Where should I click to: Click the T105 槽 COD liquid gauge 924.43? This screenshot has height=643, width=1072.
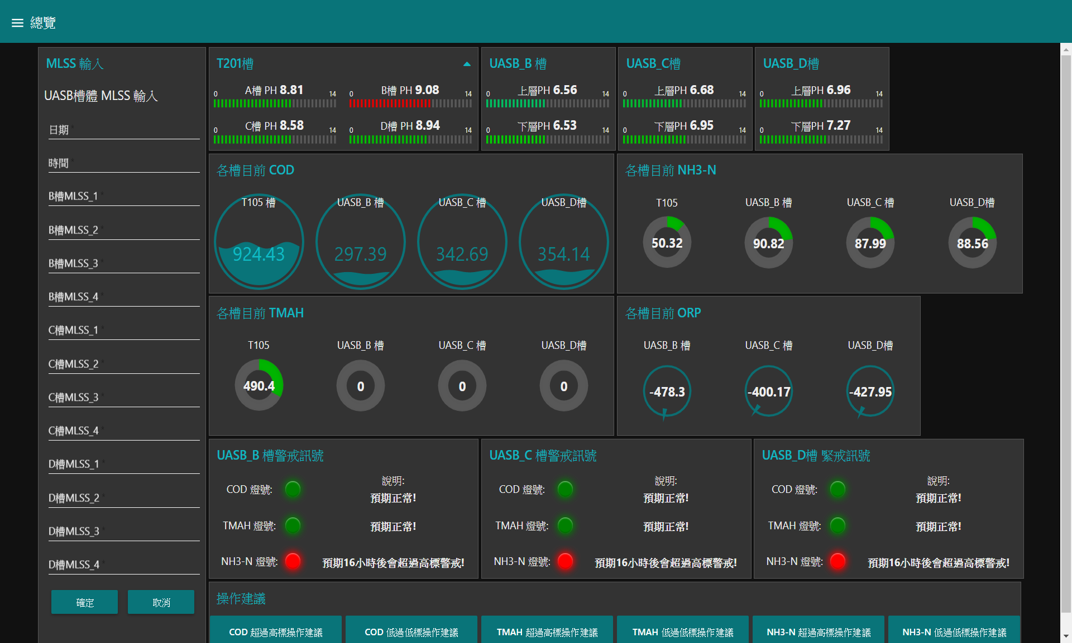tap(258, 242)
